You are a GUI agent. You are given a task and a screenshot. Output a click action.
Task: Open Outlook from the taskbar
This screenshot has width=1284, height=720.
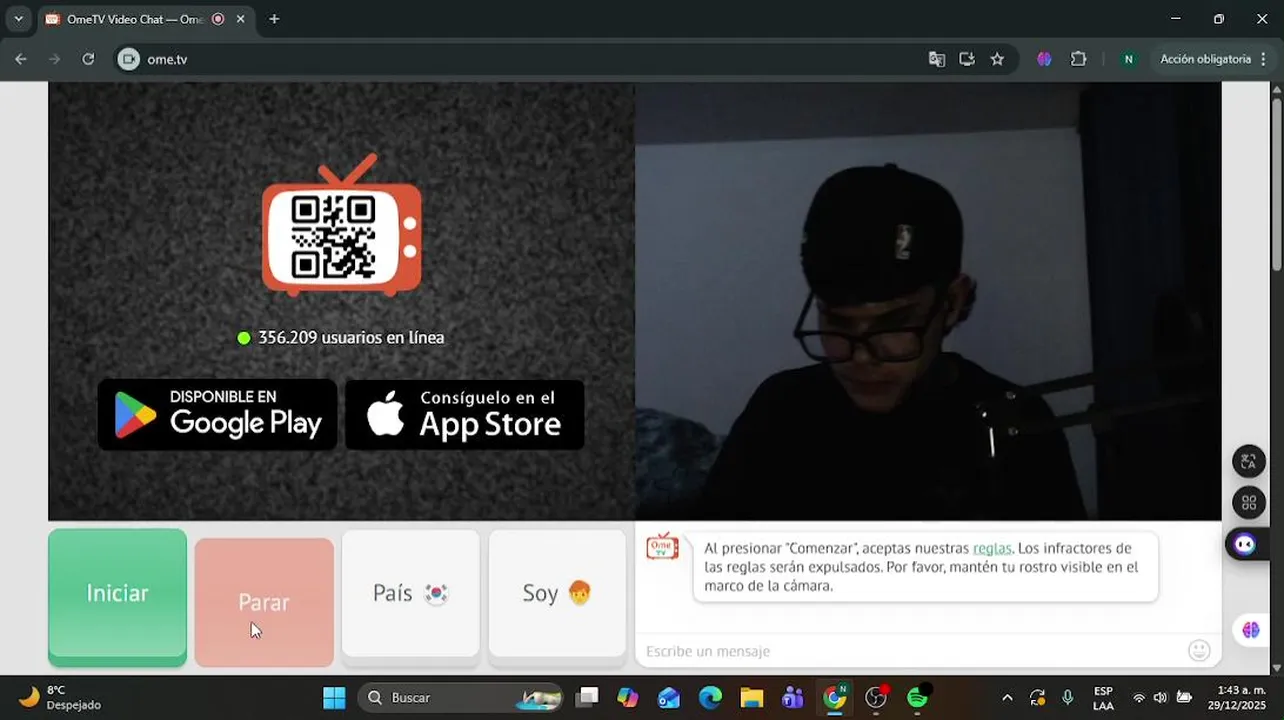[x=669, y=697]
